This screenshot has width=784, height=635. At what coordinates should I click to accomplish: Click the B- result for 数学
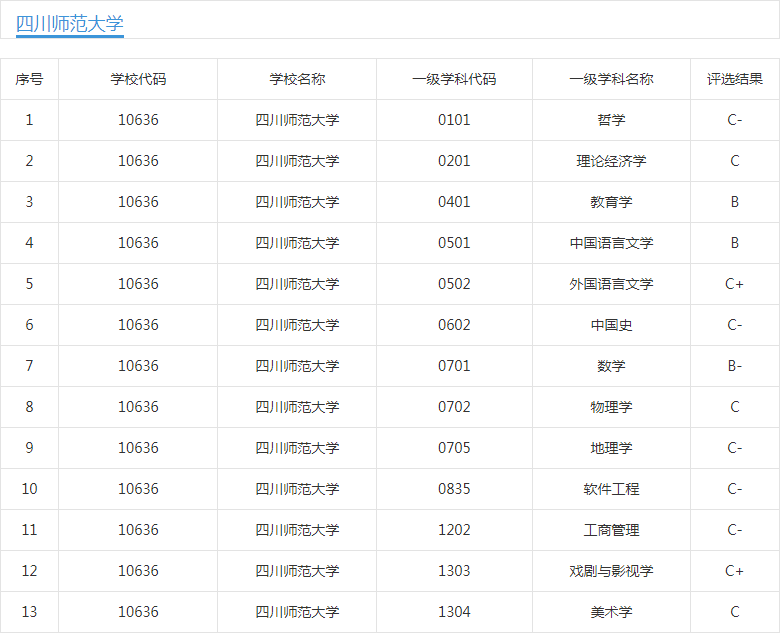[734, 366]
